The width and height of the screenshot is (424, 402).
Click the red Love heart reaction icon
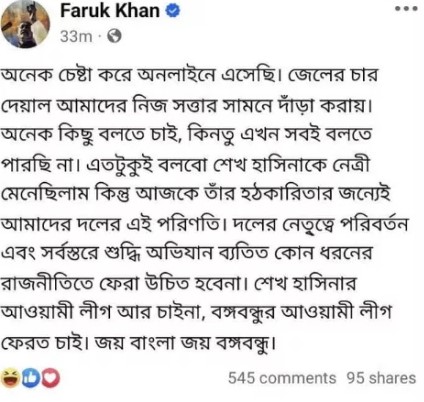(x=51, y=378)
